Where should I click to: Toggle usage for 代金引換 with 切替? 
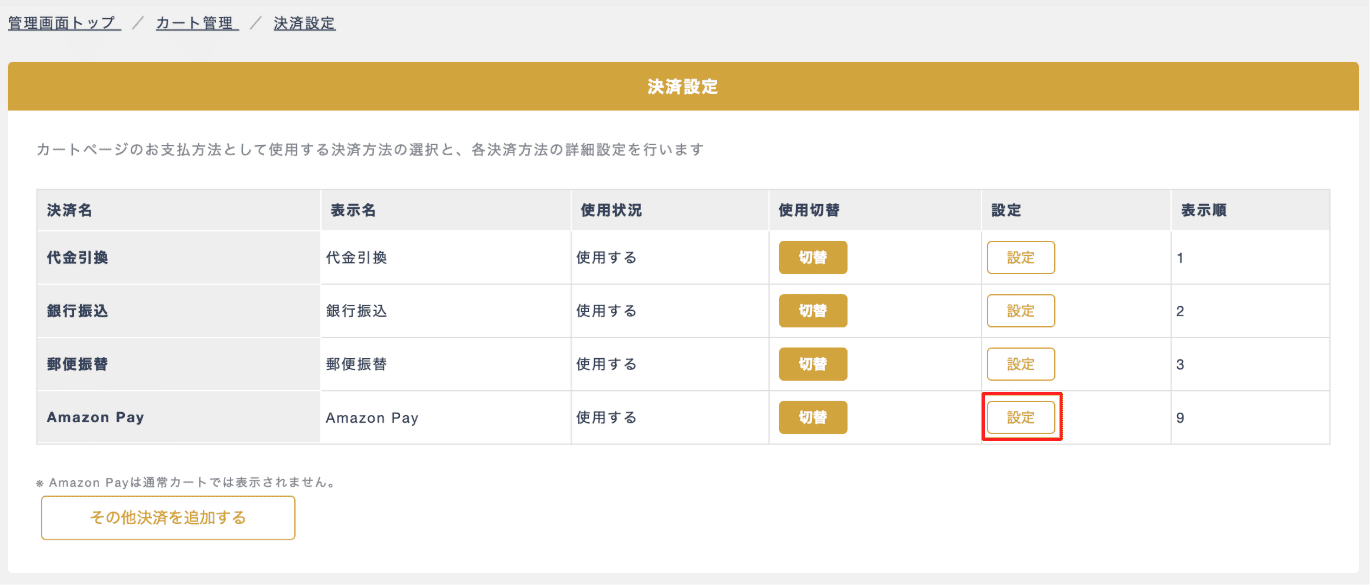(x=813, y=257)
